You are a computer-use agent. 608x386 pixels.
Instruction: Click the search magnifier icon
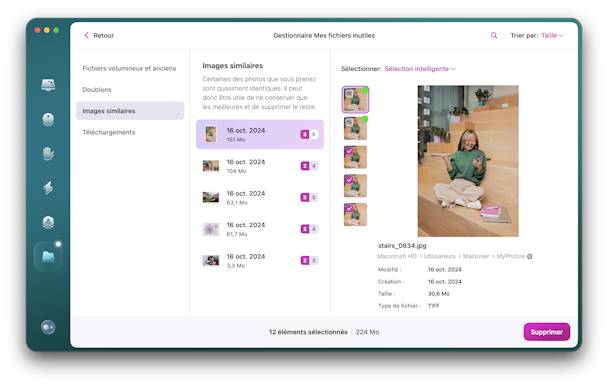[x=494, y=35]
